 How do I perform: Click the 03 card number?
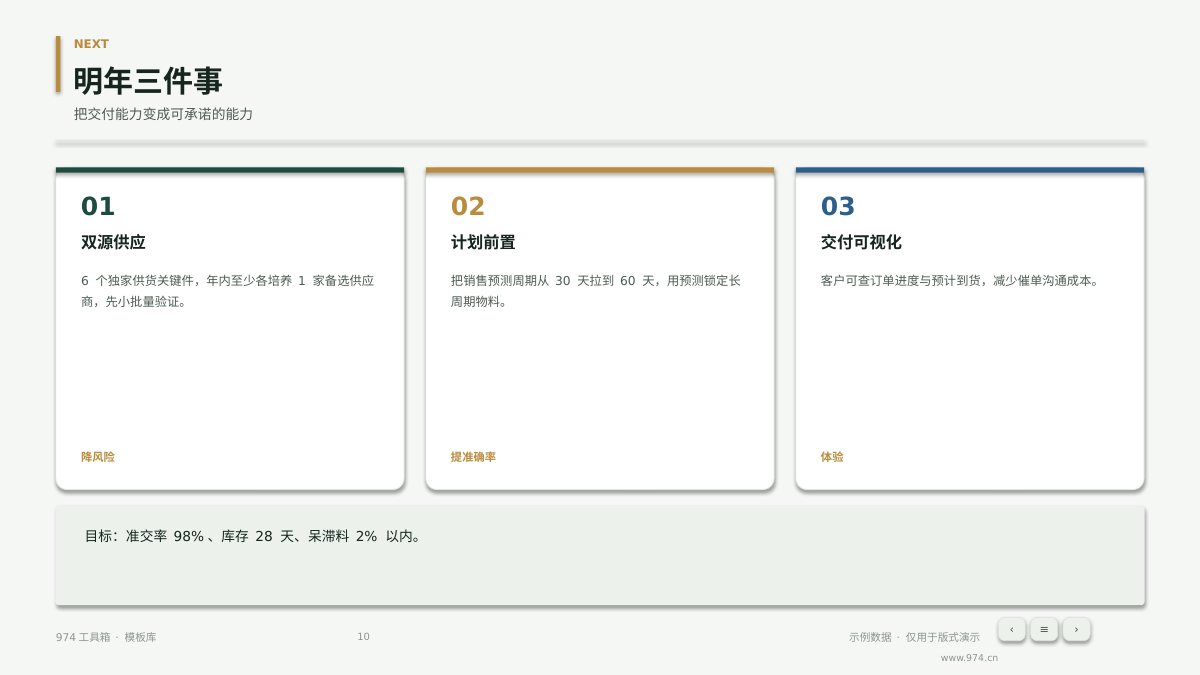coord(838,206)
